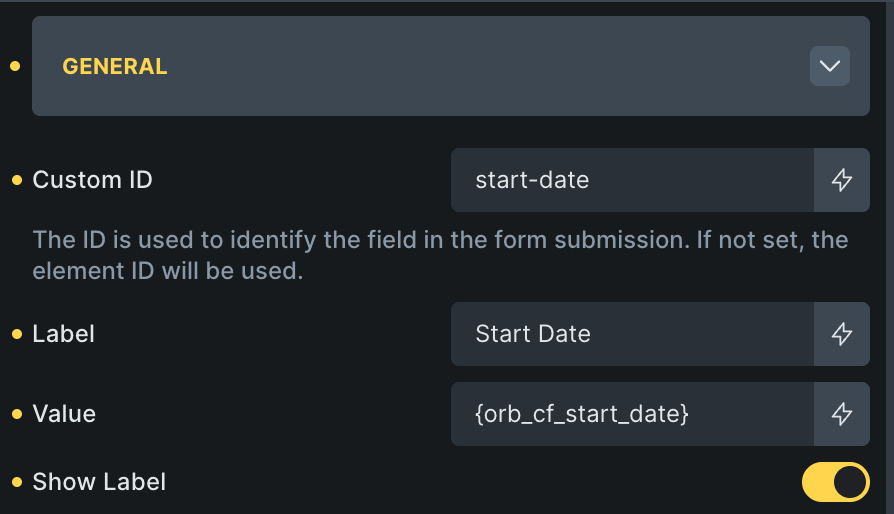Viewport: 894px width, 514px height.
Task: Click the Label setting name
Action: click(x=63, y=334)
